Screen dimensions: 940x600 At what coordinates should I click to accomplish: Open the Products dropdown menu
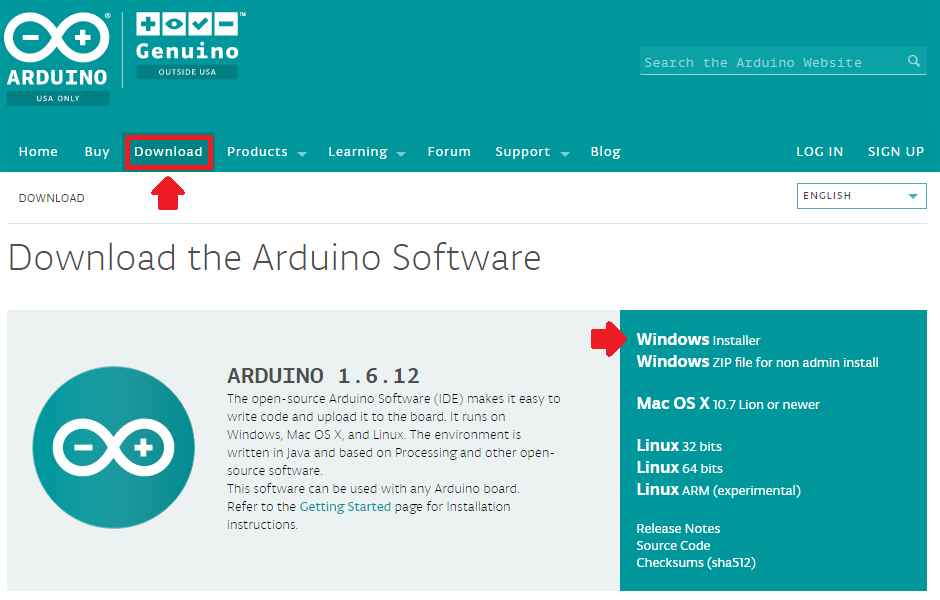(x=266, y=152)
